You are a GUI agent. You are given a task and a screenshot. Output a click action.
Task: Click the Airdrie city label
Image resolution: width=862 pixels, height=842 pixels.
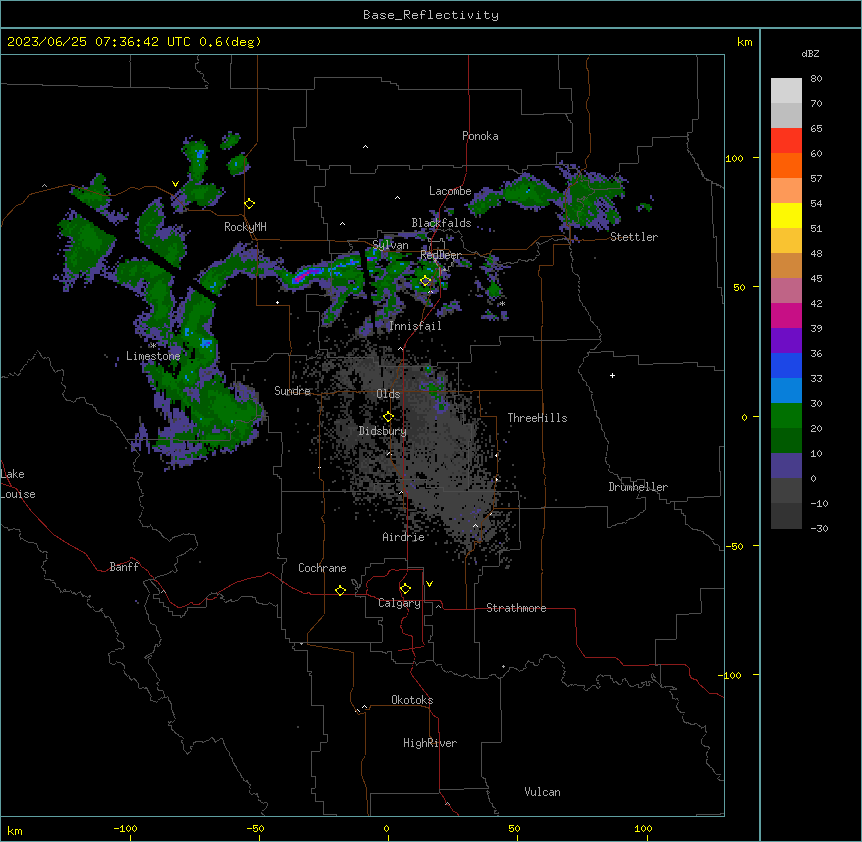[404, 537]
